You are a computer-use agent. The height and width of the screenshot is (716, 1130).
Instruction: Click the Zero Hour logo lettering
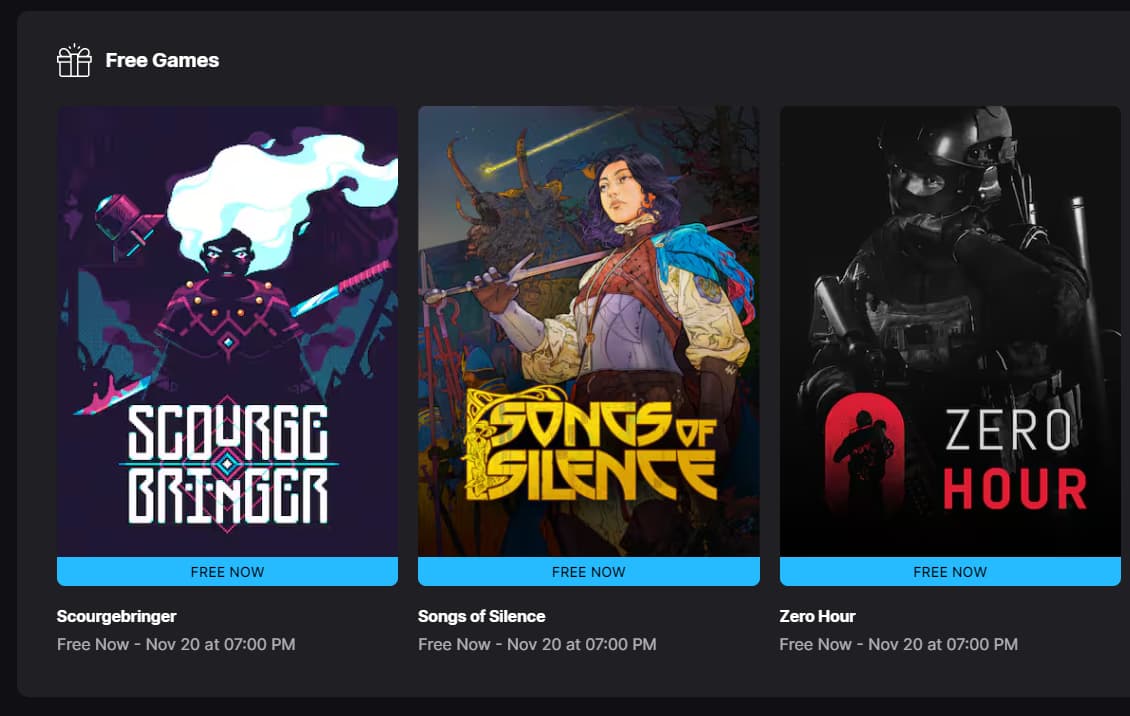pyautogui.click(x=1015, y=460)
